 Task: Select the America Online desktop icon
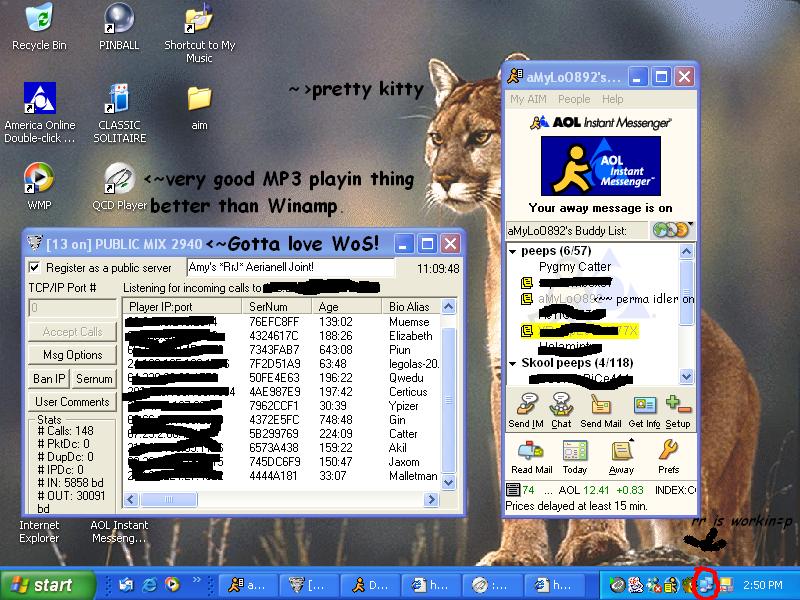(x=39, y=97)
